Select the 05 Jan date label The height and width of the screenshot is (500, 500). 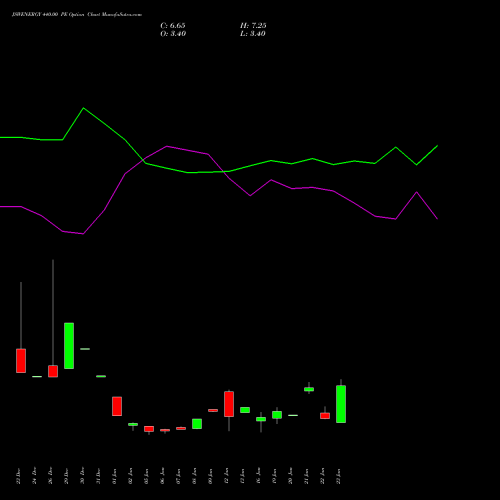coord(146,476)
